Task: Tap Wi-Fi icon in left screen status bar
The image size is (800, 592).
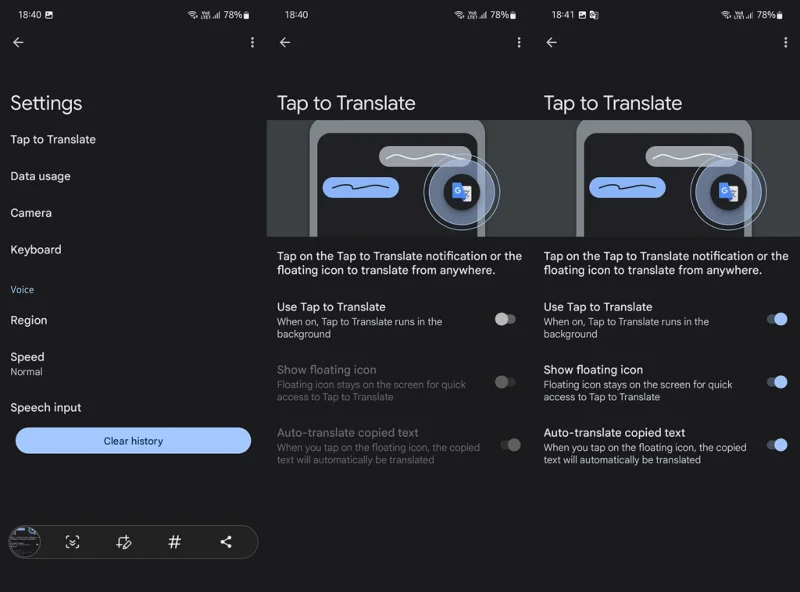Action: [192, 15]
